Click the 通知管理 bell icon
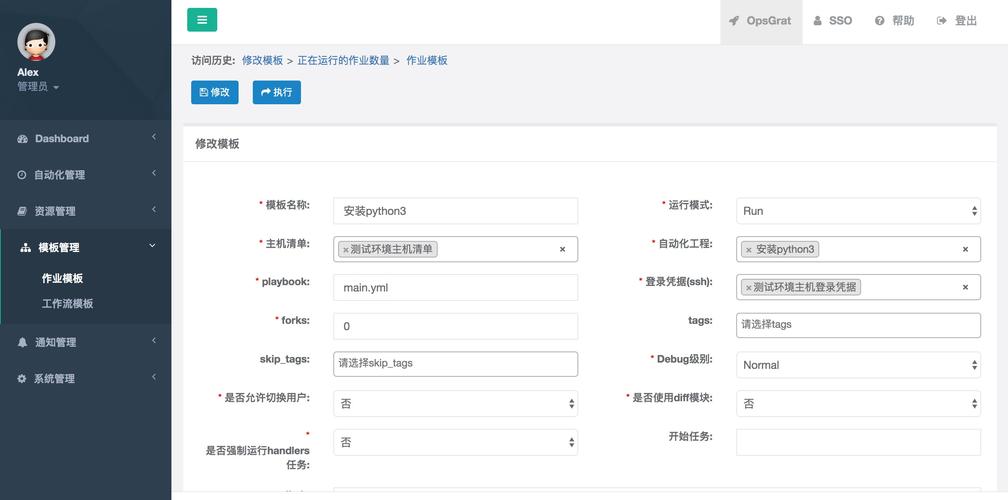 [22, 343]
